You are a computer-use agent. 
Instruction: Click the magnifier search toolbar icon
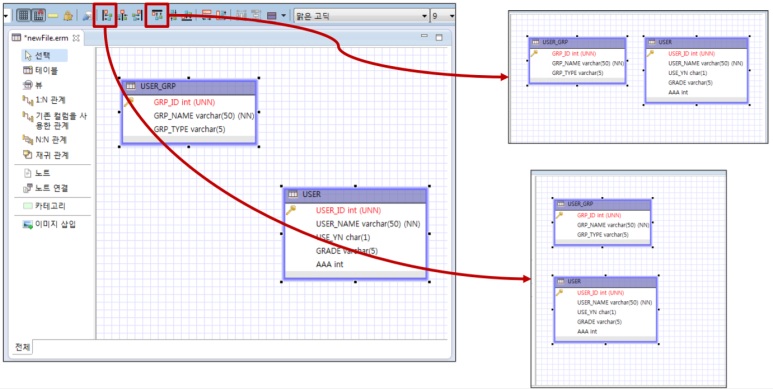87,16
